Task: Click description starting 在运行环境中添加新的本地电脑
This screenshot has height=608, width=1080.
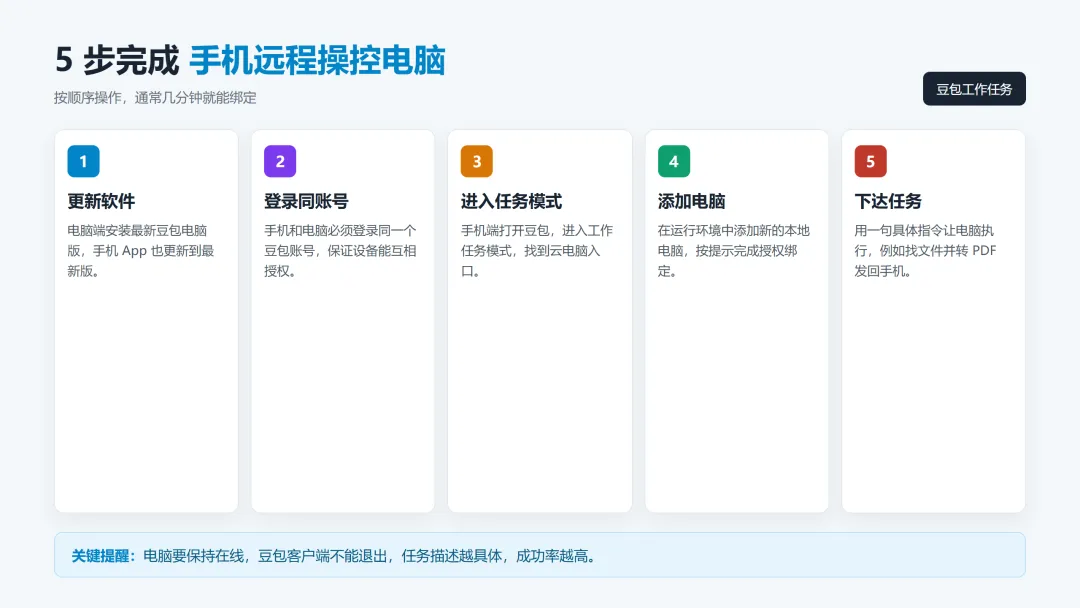Action: (734, 251)
